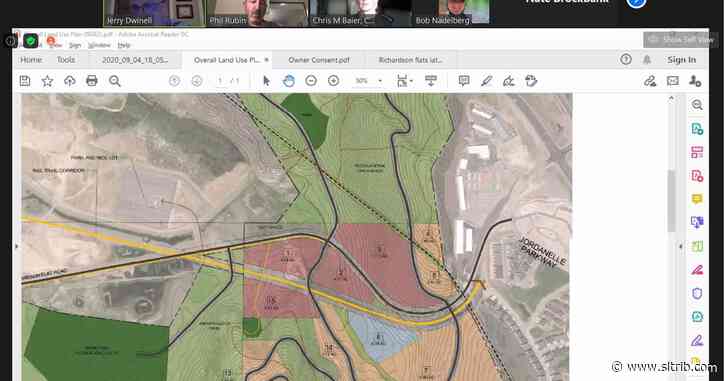Image resolution: width=725 pixels, height=381 pixels.
Task: Click the stamp tool icon in toolbar
Action: (531, 81)
